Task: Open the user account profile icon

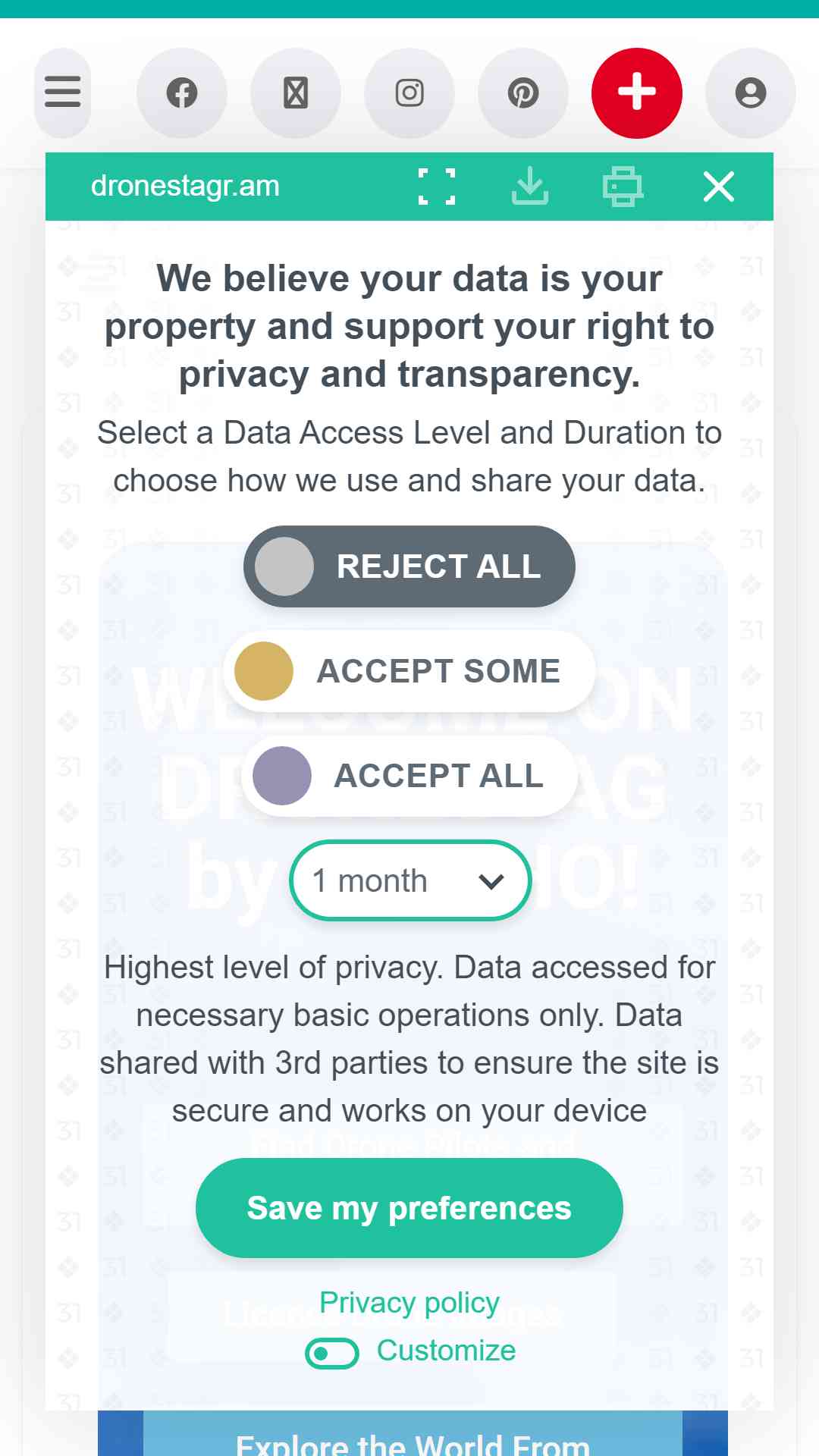Action: [x=751, y=93]
